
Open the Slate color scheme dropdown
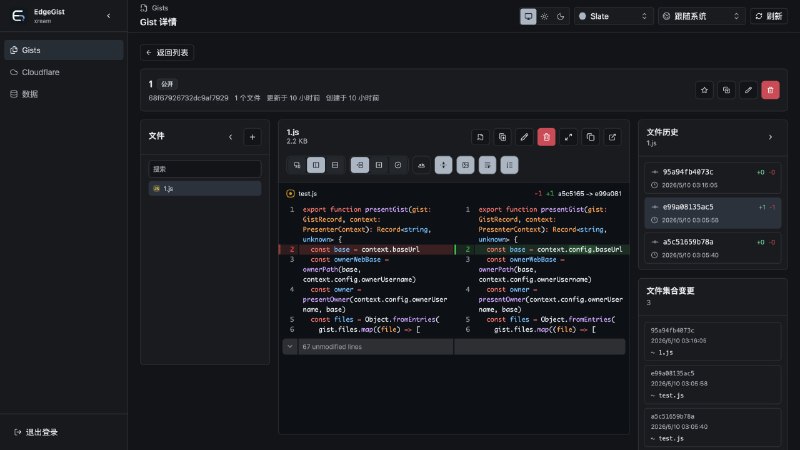(613, 16)
